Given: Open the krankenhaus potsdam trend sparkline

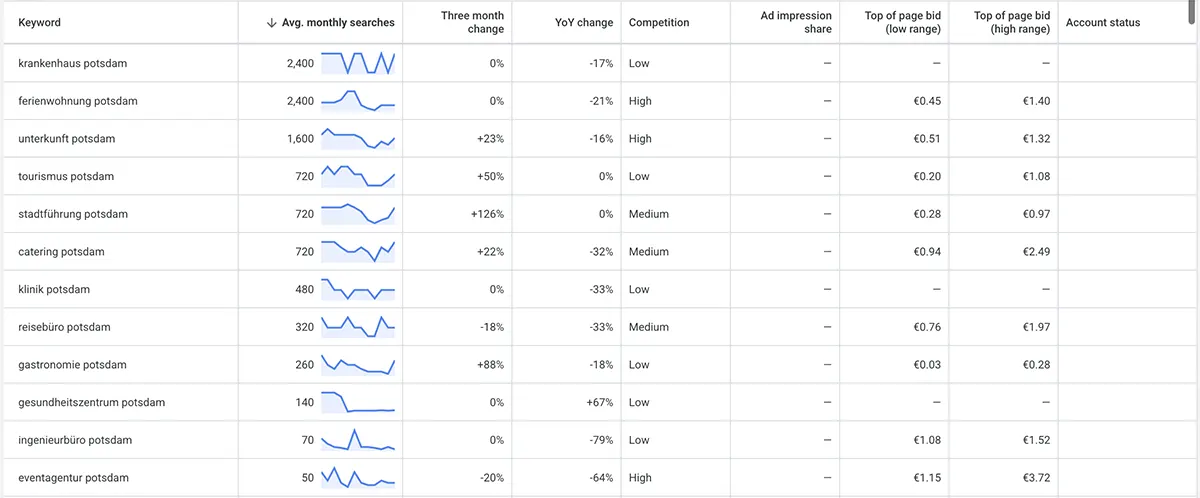Looking at the screenshot, I should 358,63.
